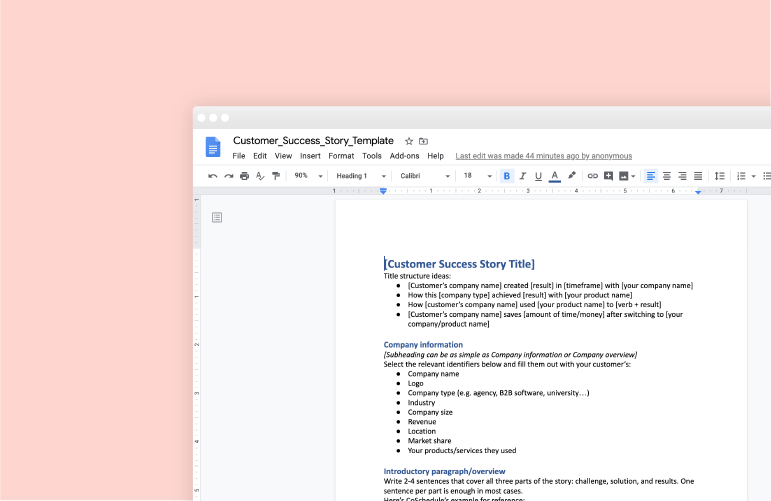
Task: Toggle Italic formatting
Action: coord(523,176)
